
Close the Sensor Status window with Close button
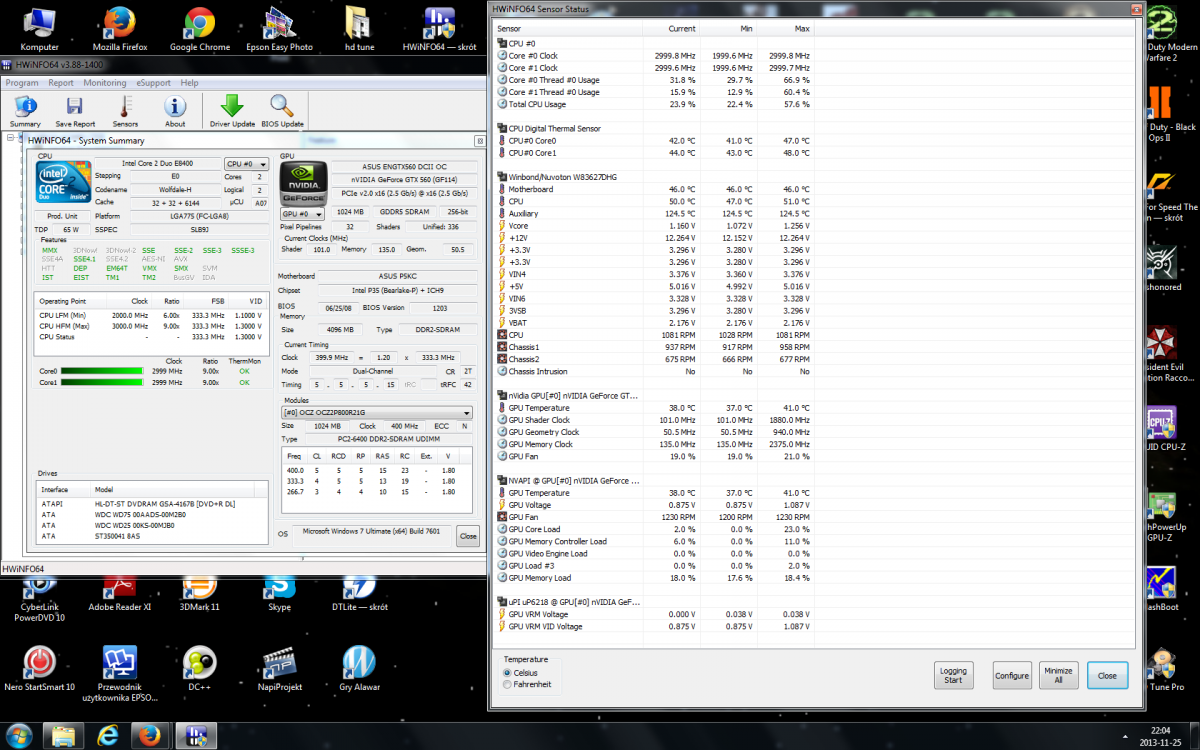point(1107,675)
